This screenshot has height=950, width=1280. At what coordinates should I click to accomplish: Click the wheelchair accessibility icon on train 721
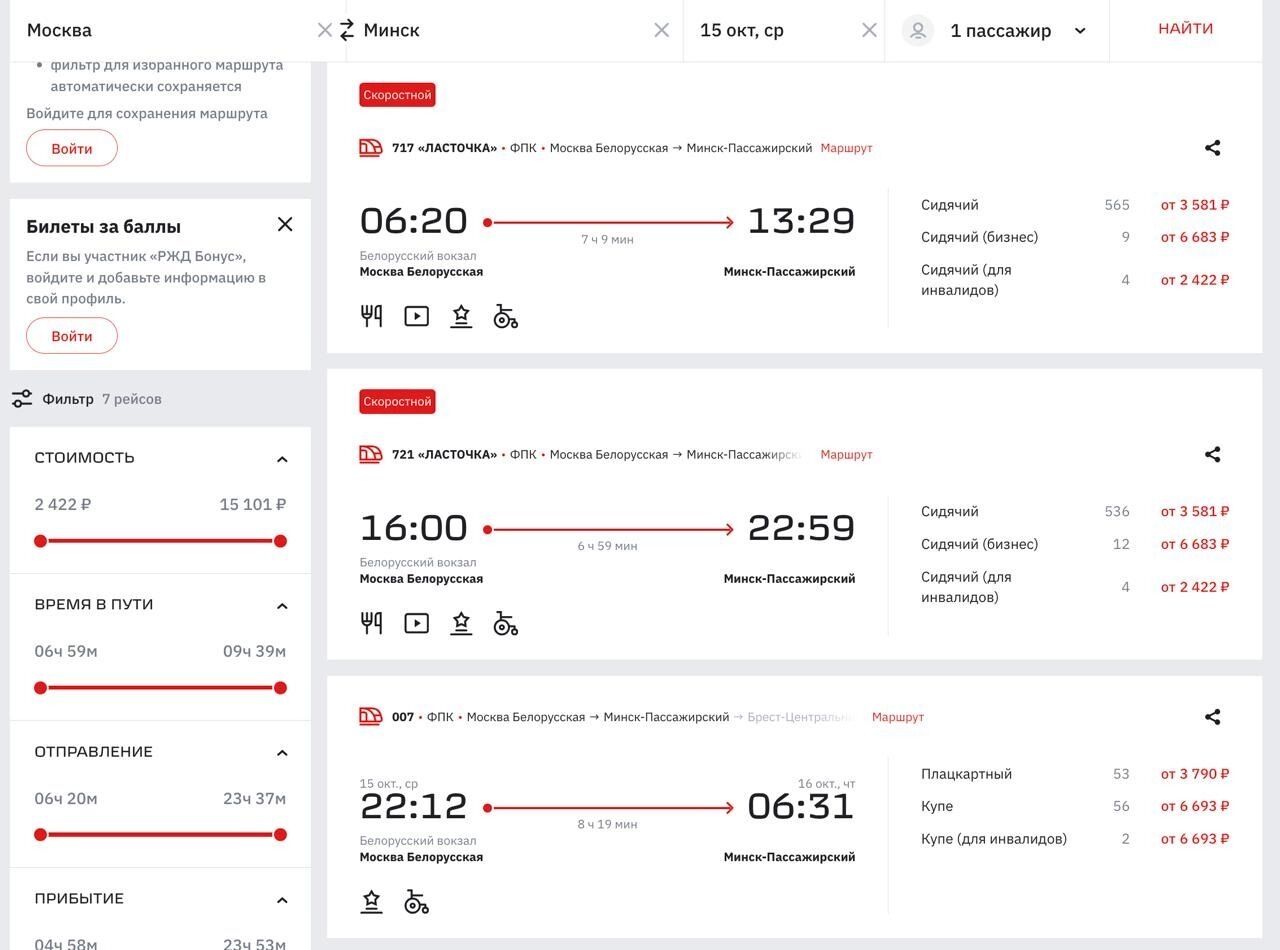[x=506, y=624]
